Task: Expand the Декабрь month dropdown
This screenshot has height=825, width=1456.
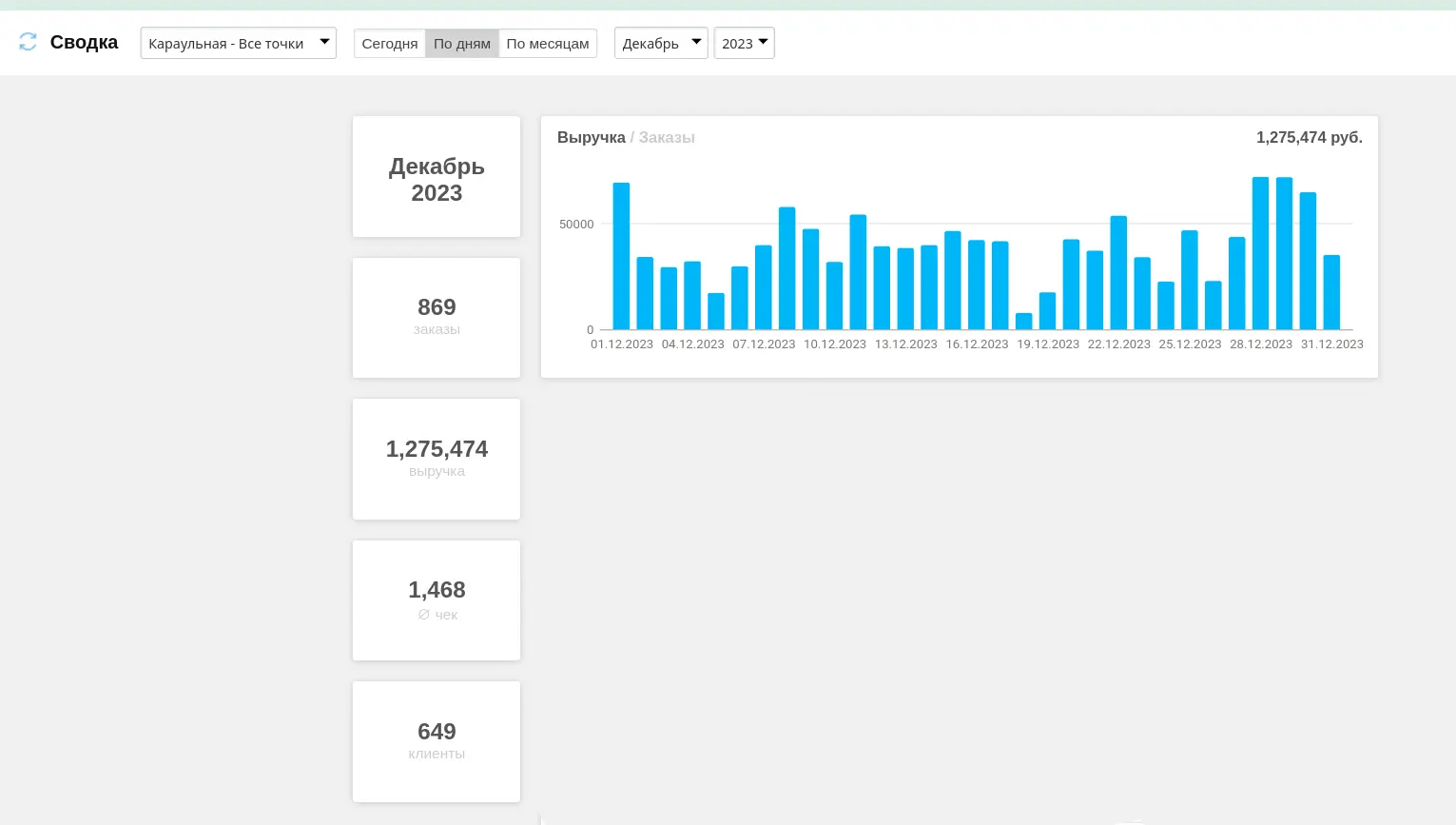Action: 661,43
